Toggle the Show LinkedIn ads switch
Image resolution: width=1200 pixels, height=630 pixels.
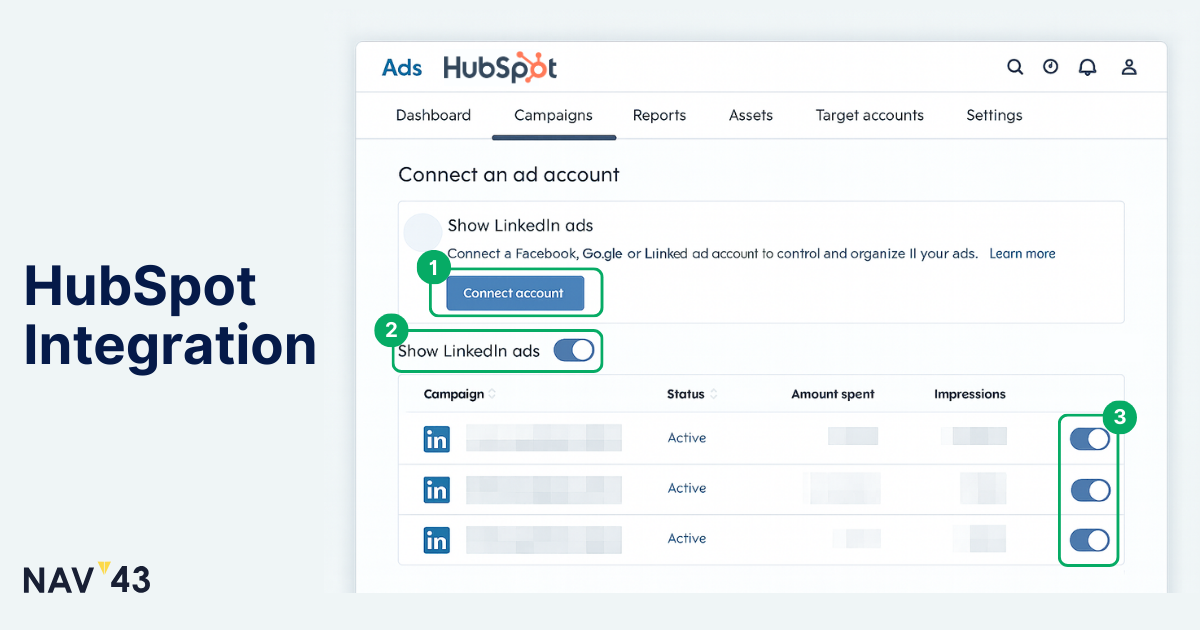(574, 350)
